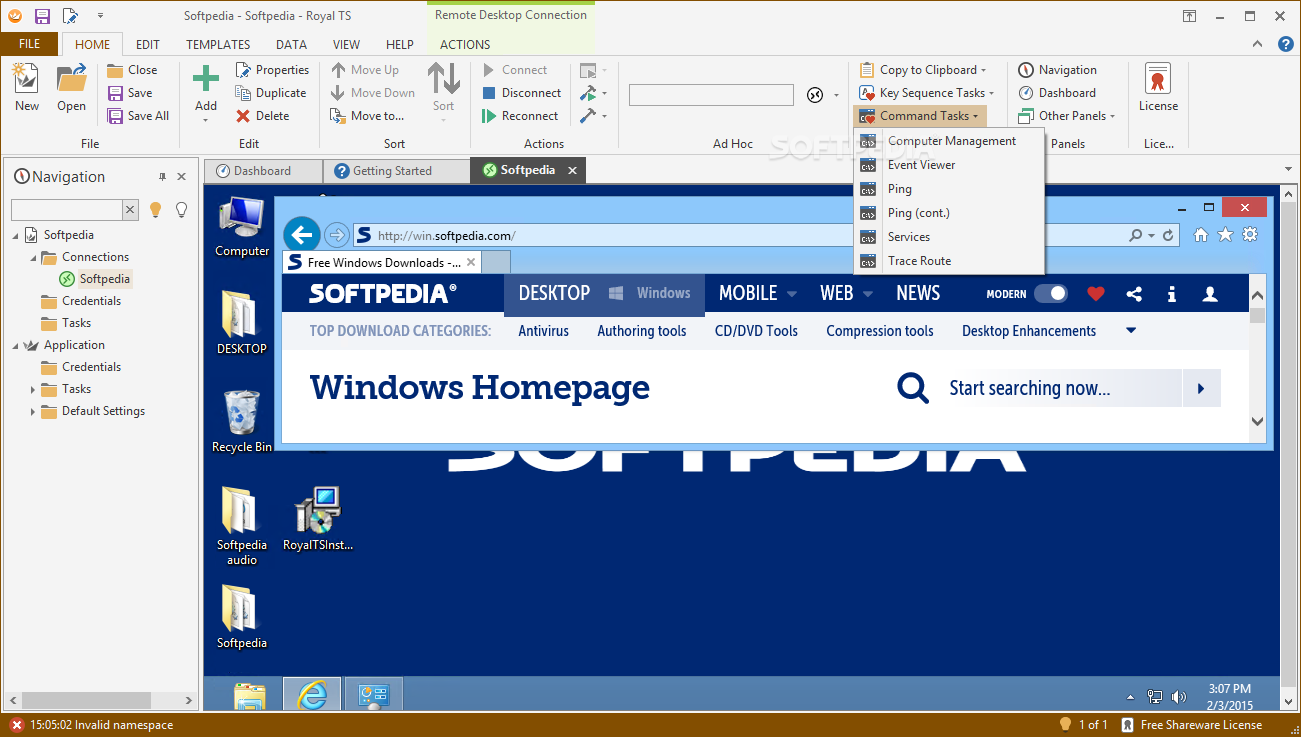Image resolution: width=1301 pixels, height=737 pixels.
Task: Select the RoyalTSInst installer desktop icon
Action: tap(318, 519)
